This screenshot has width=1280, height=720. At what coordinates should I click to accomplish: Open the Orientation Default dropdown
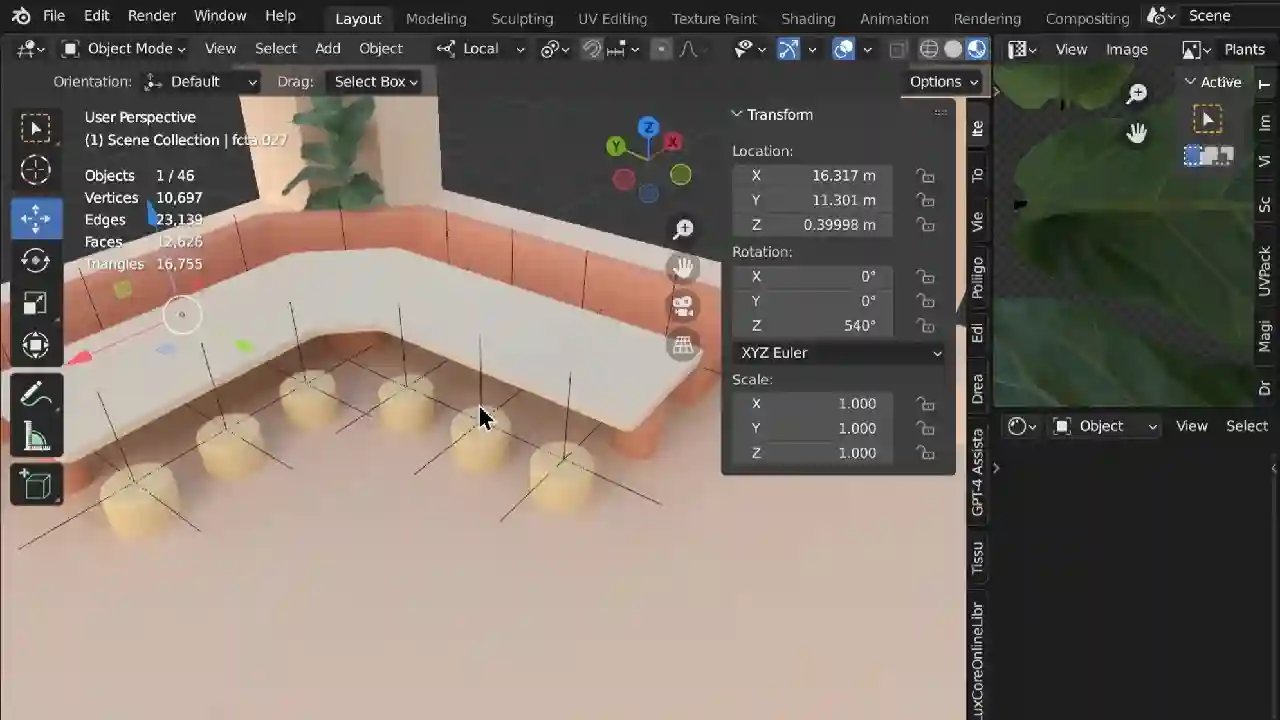pos(200,81)
